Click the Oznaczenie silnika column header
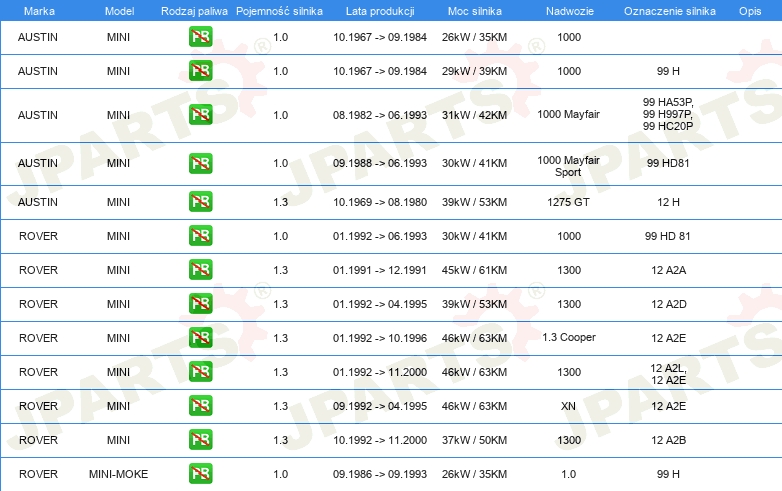Screen dimensions: 782x491 [x=670, y=11]
